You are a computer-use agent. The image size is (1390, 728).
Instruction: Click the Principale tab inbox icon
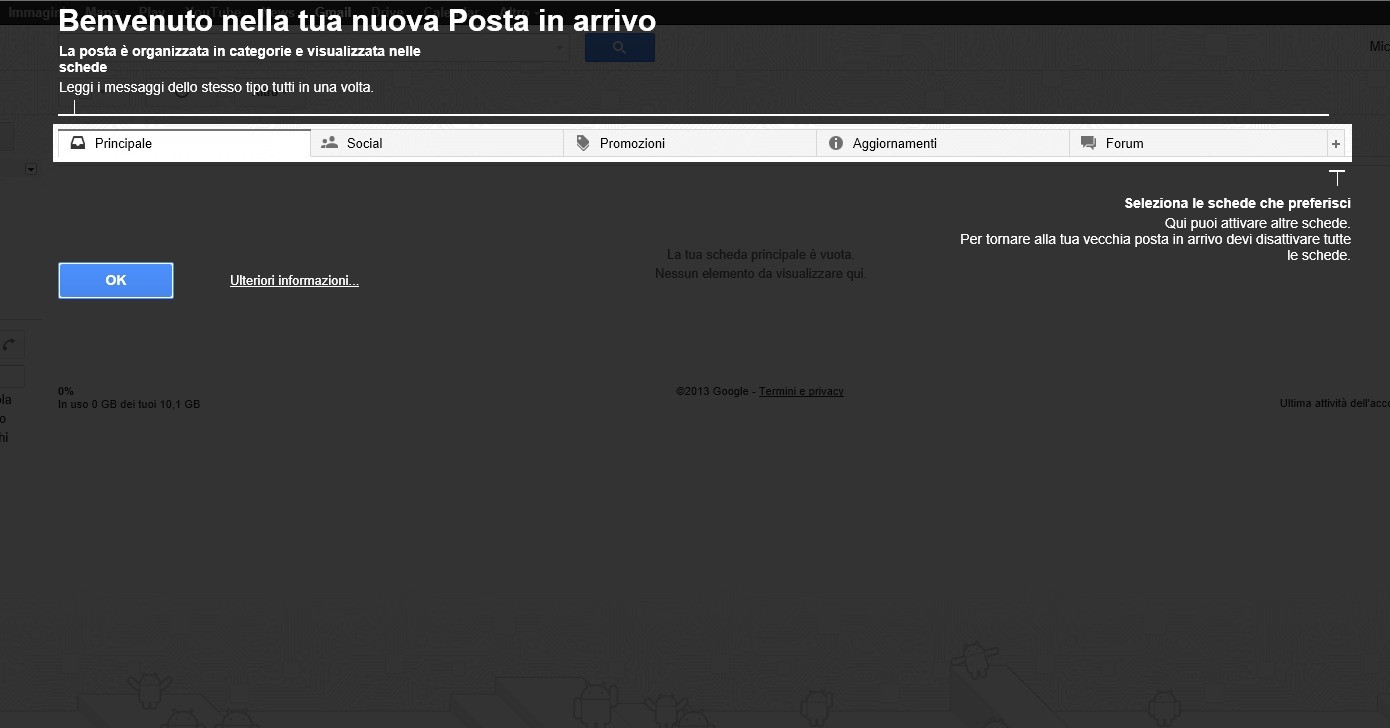[x=78, y=143]
